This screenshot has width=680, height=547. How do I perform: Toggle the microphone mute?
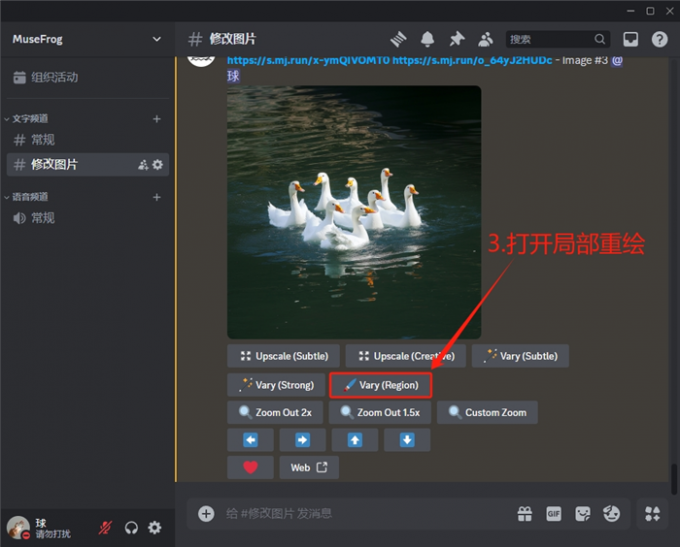[105, 528]
